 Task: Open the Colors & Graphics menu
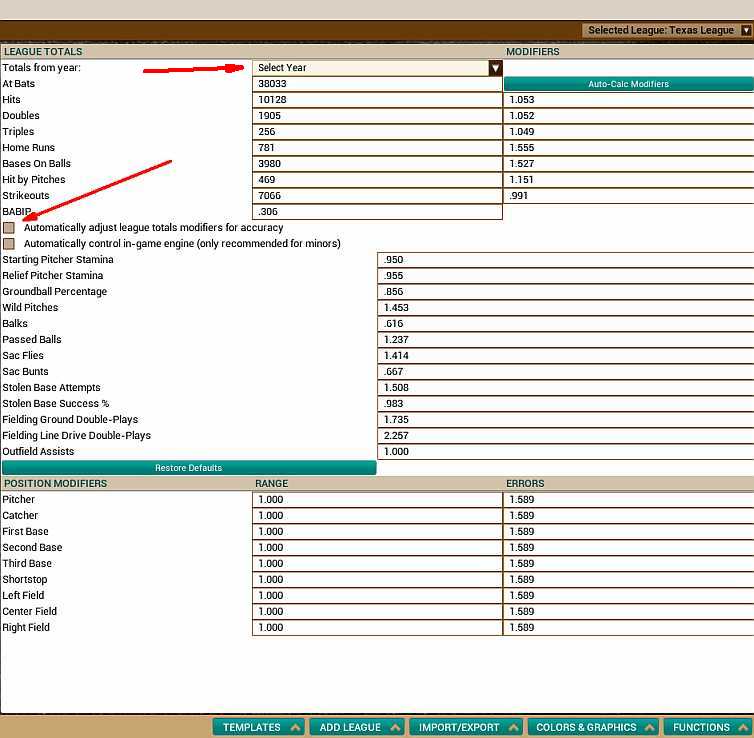pos(594,727)
